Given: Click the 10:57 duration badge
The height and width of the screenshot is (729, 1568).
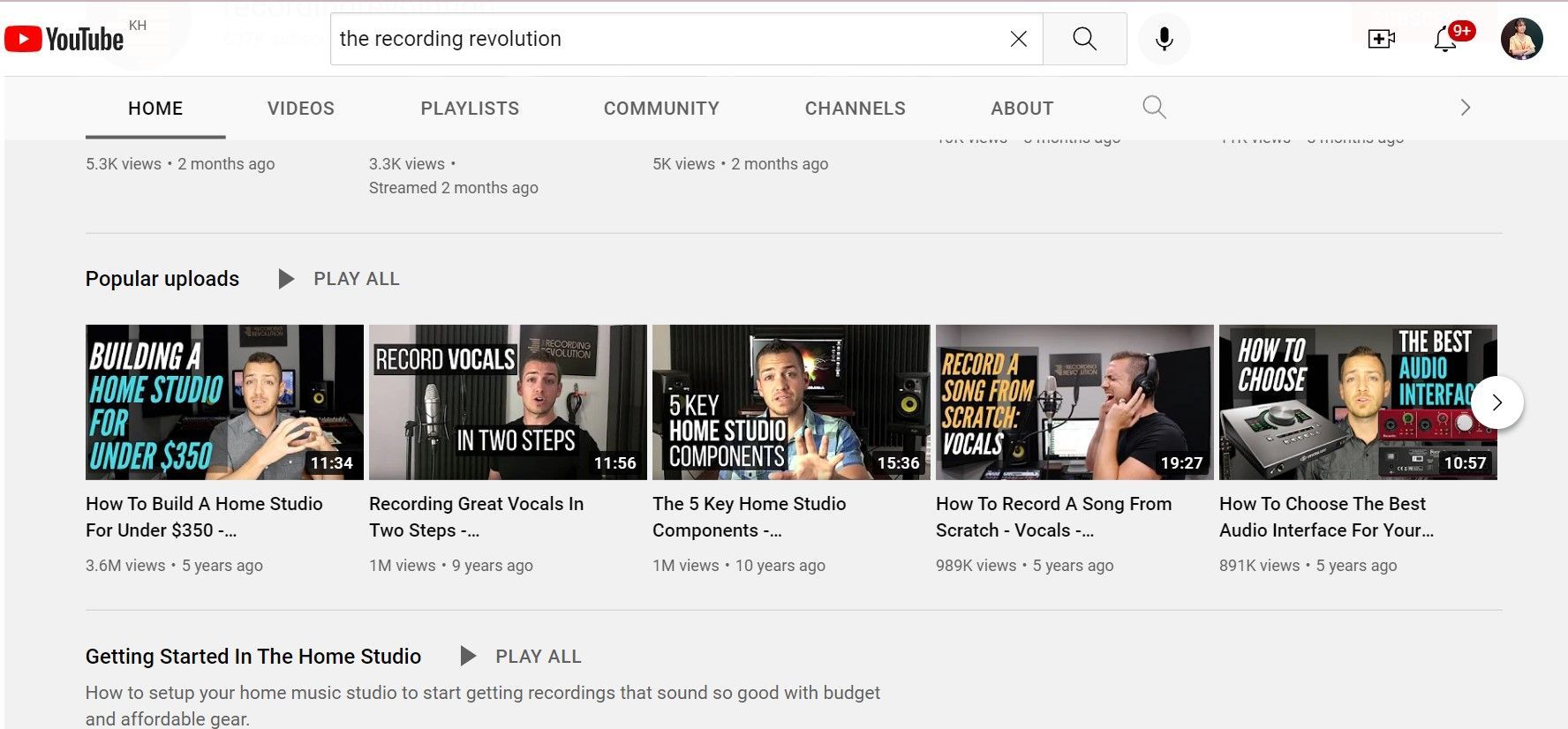Looking at the screenshot, I should (x=1466, y=463).
